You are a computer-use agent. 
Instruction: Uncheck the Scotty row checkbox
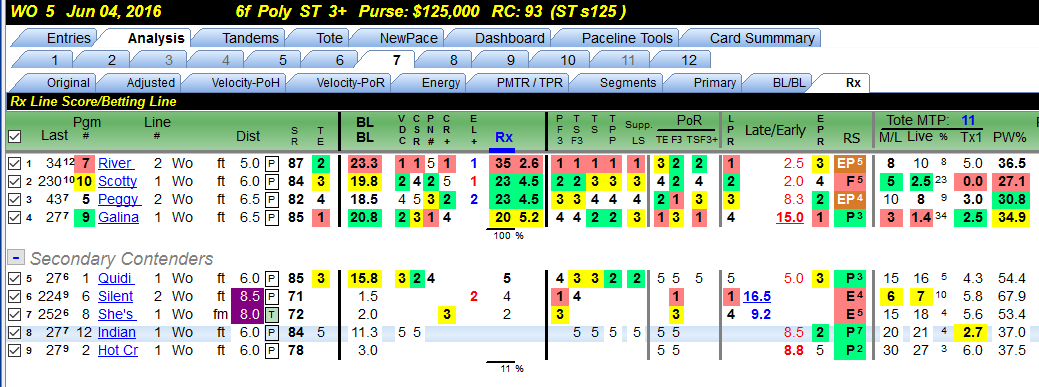pos(14,182)
